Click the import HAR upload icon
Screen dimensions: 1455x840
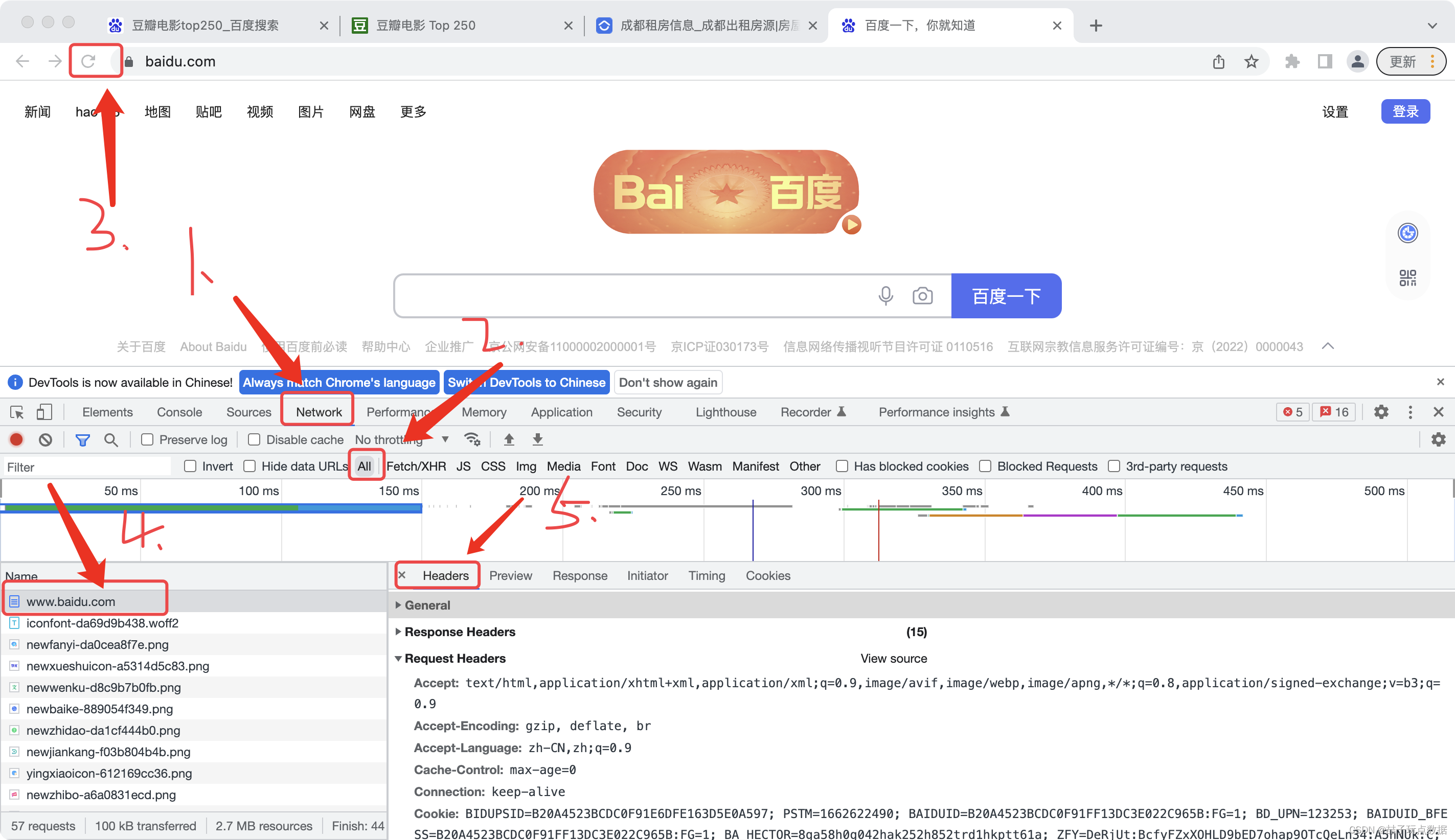tap(509, 439)
